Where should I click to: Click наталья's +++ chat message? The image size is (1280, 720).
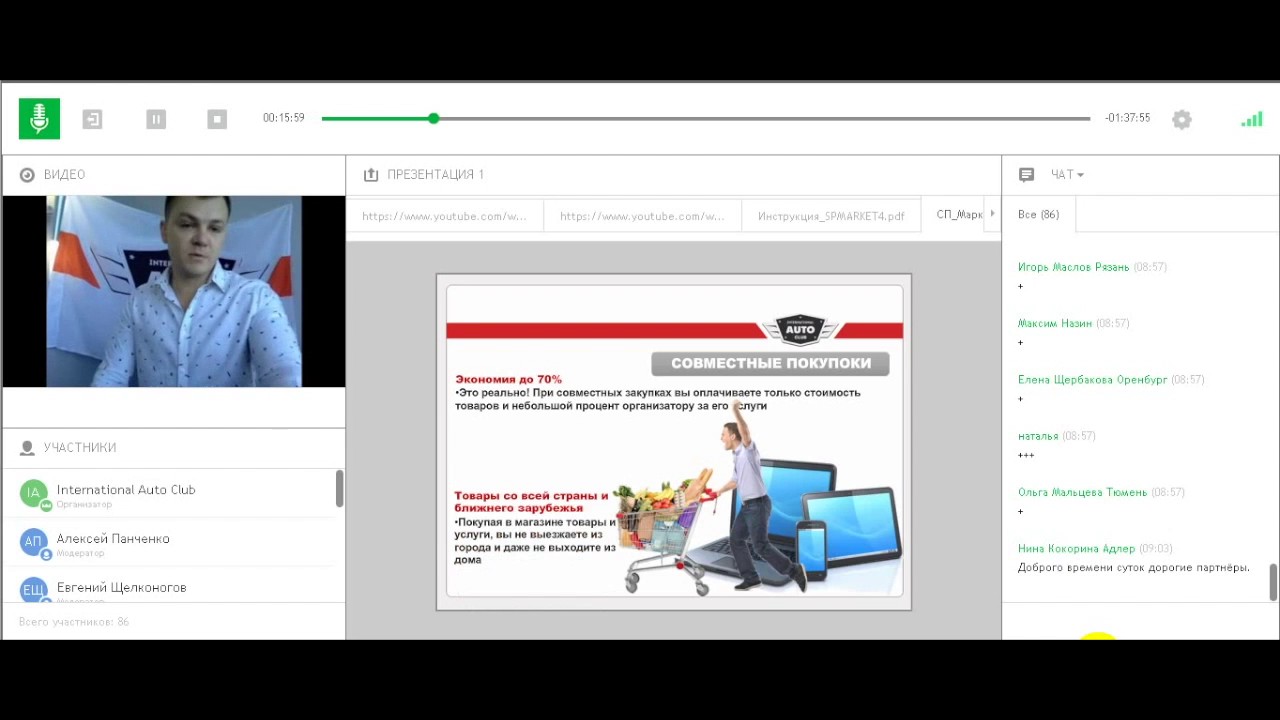tap(1026, 455)
